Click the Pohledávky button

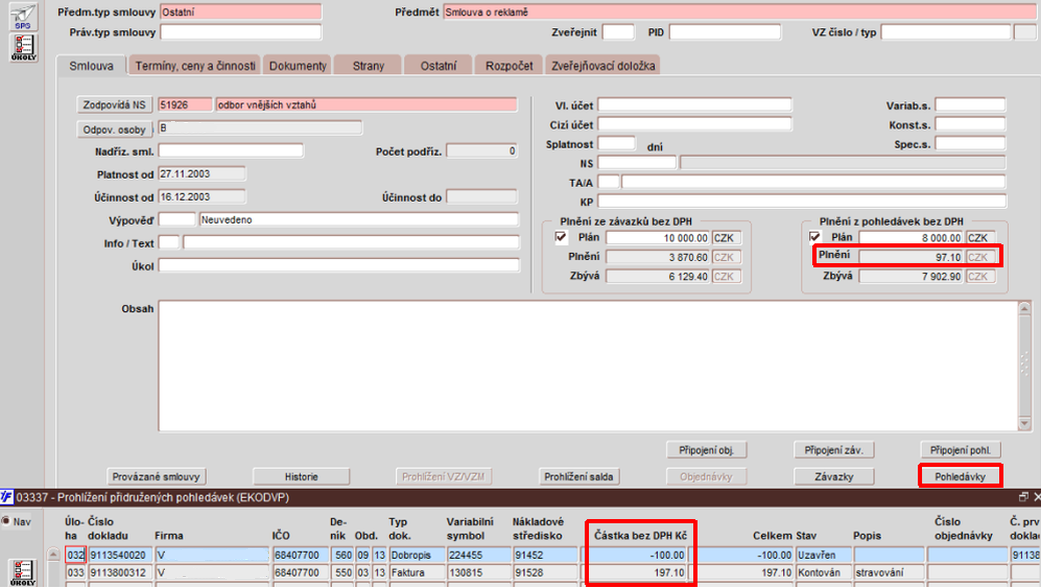pos(960,477)
